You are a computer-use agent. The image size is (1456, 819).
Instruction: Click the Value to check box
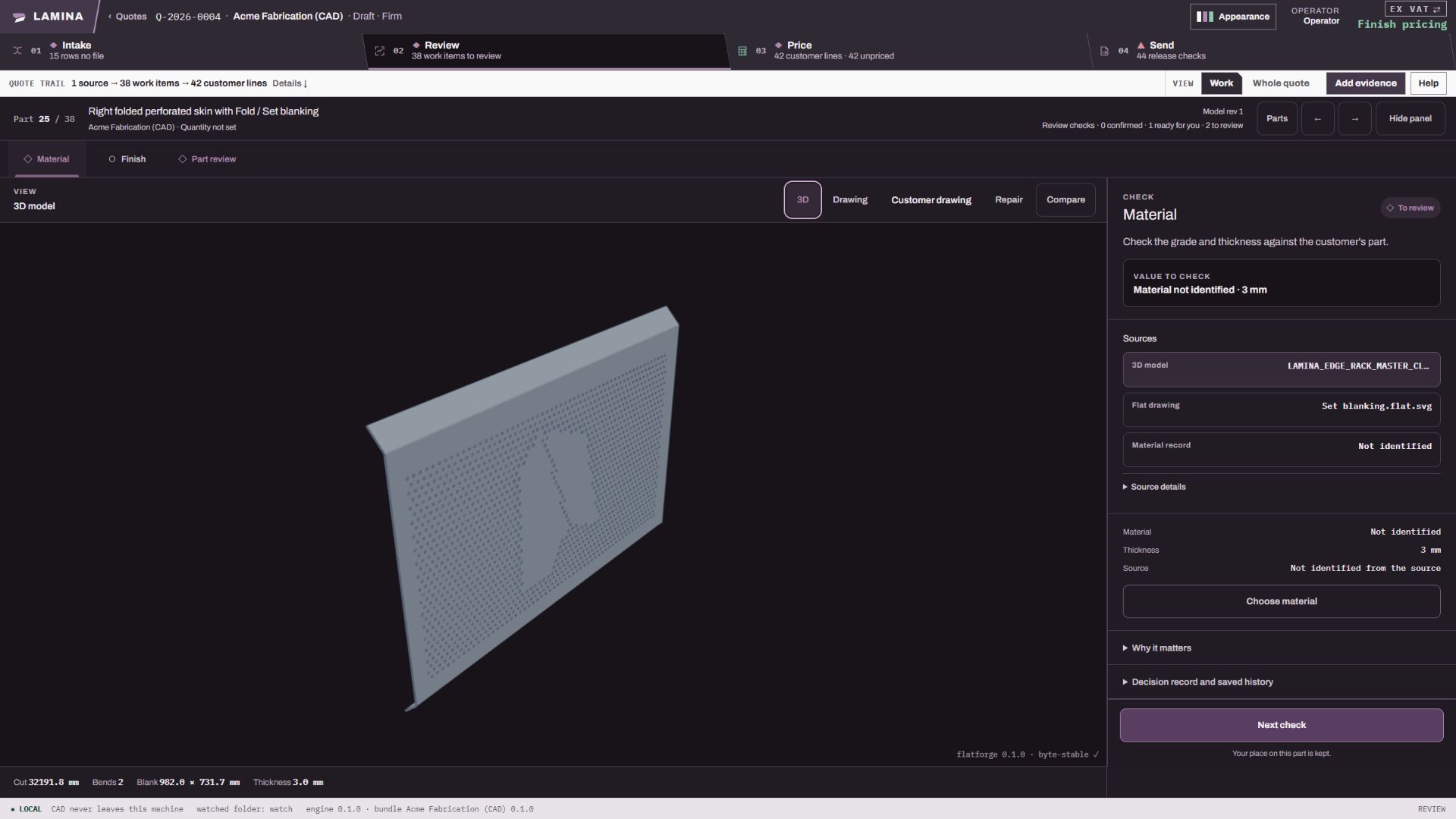click(x=1282, y=284)
